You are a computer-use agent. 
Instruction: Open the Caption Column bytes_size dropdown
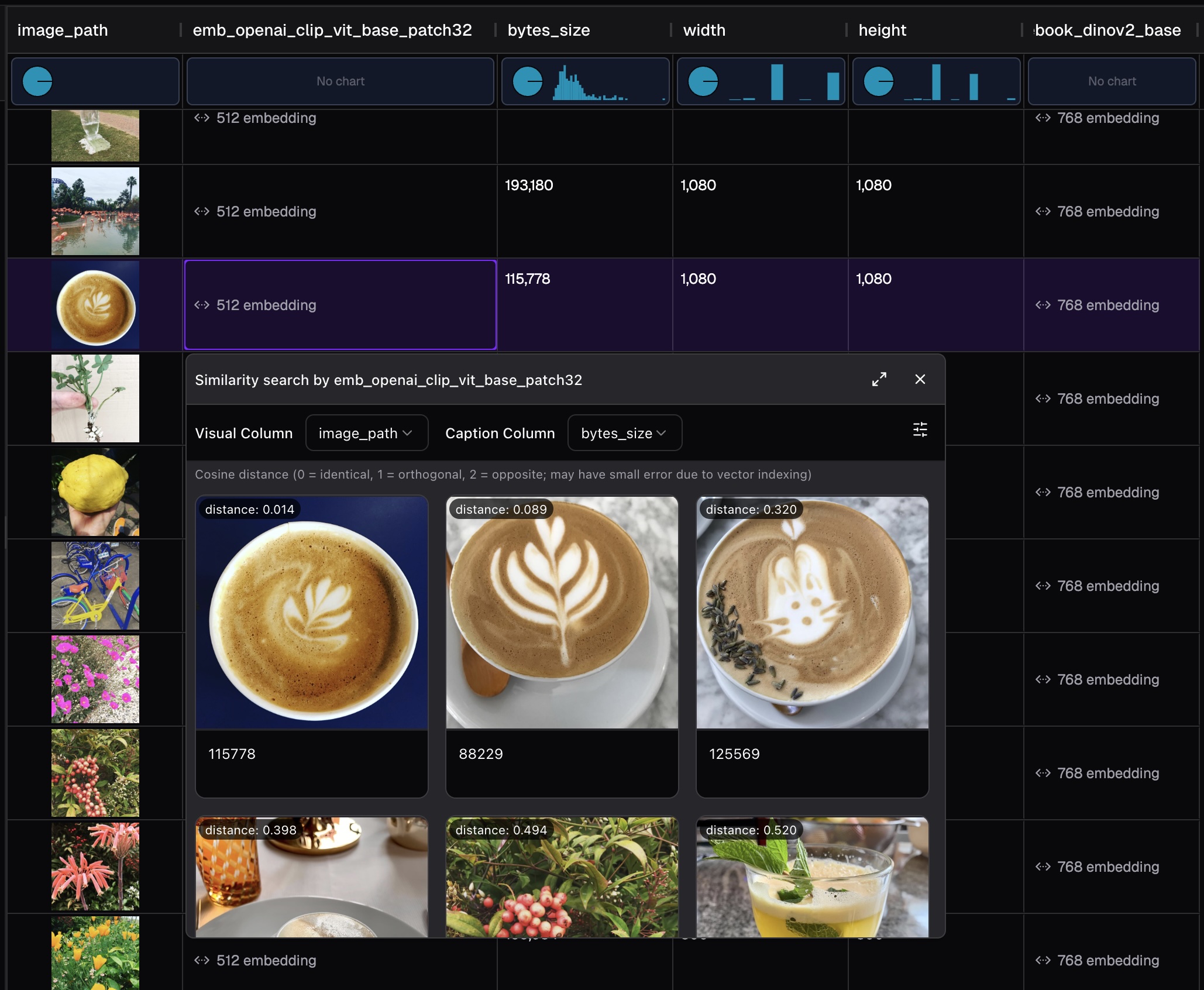coord(624,433)
